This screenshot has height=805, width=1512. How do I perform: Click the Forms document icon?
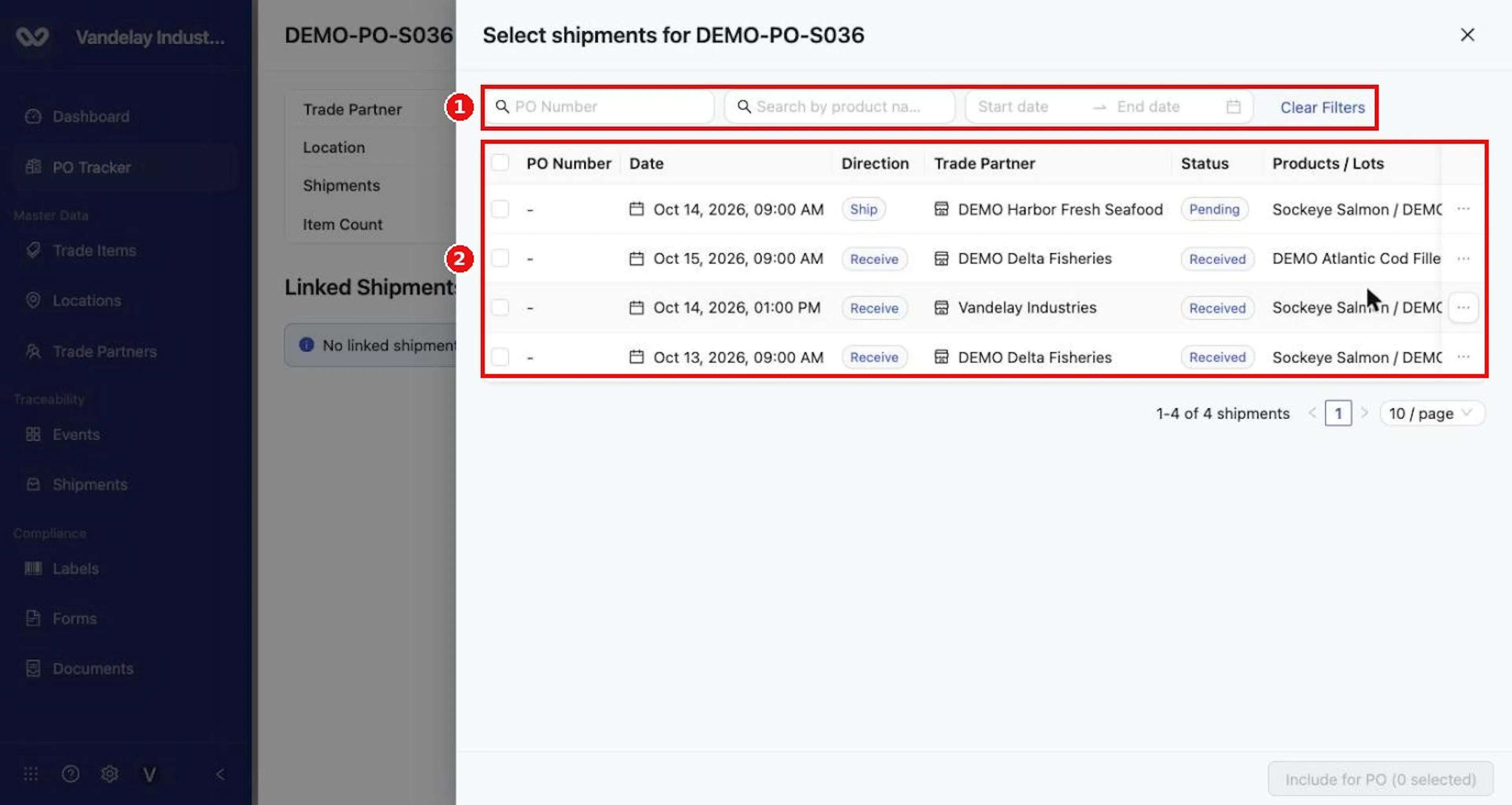[33, 618]
